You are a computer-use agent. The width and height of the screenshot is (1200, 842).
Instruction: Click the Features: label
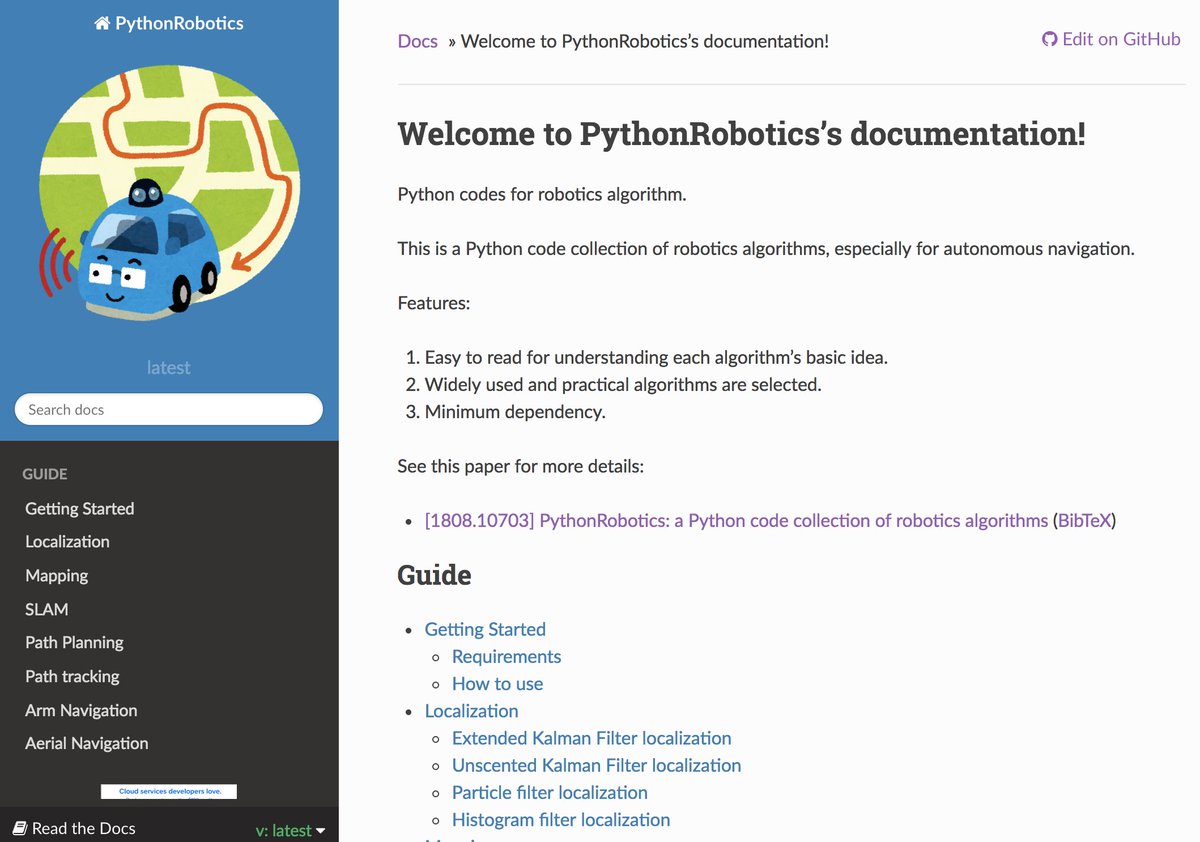[x=434, y=303]
